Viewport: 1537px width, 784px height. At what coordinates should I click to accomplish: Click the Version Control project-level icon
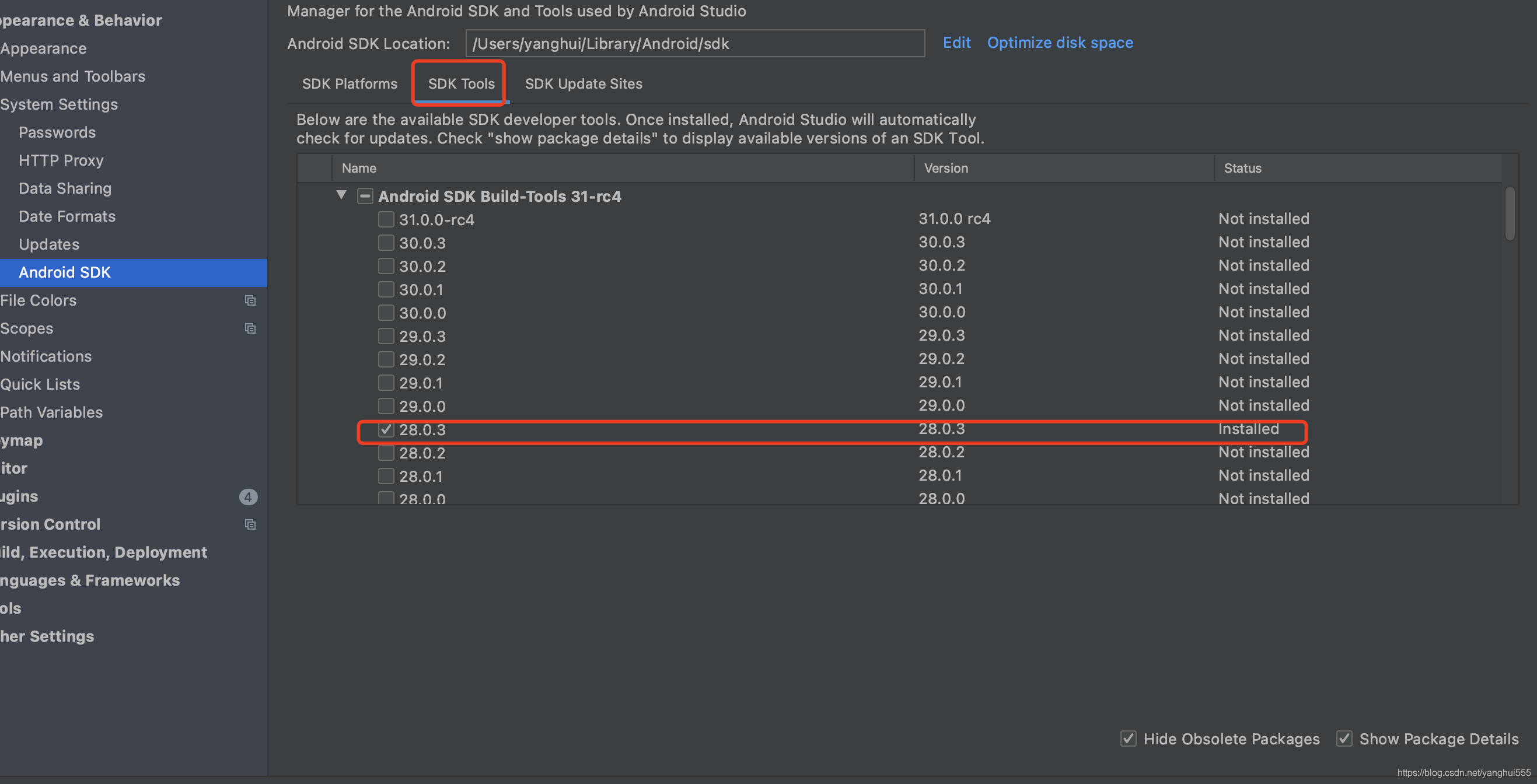click(x=250, y=524)
